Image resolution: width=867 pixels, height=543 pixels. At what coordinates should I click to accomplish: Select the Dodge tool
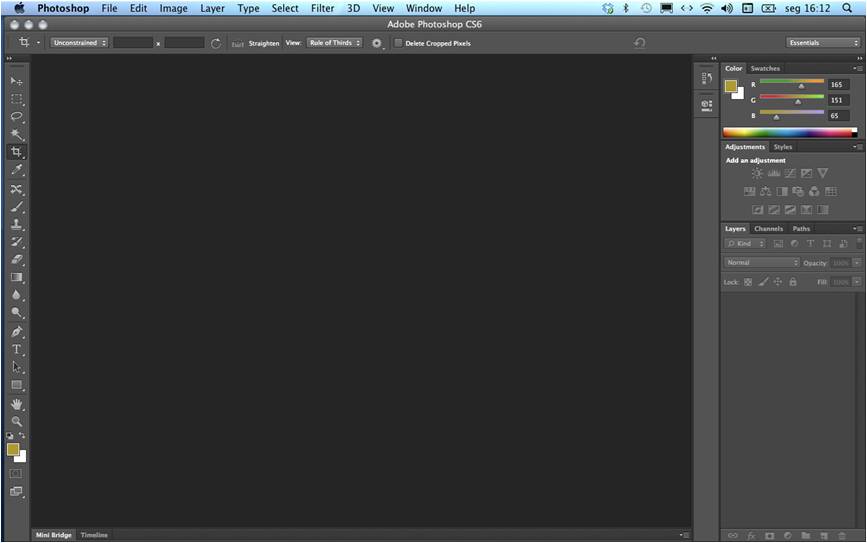pos(17,313)
